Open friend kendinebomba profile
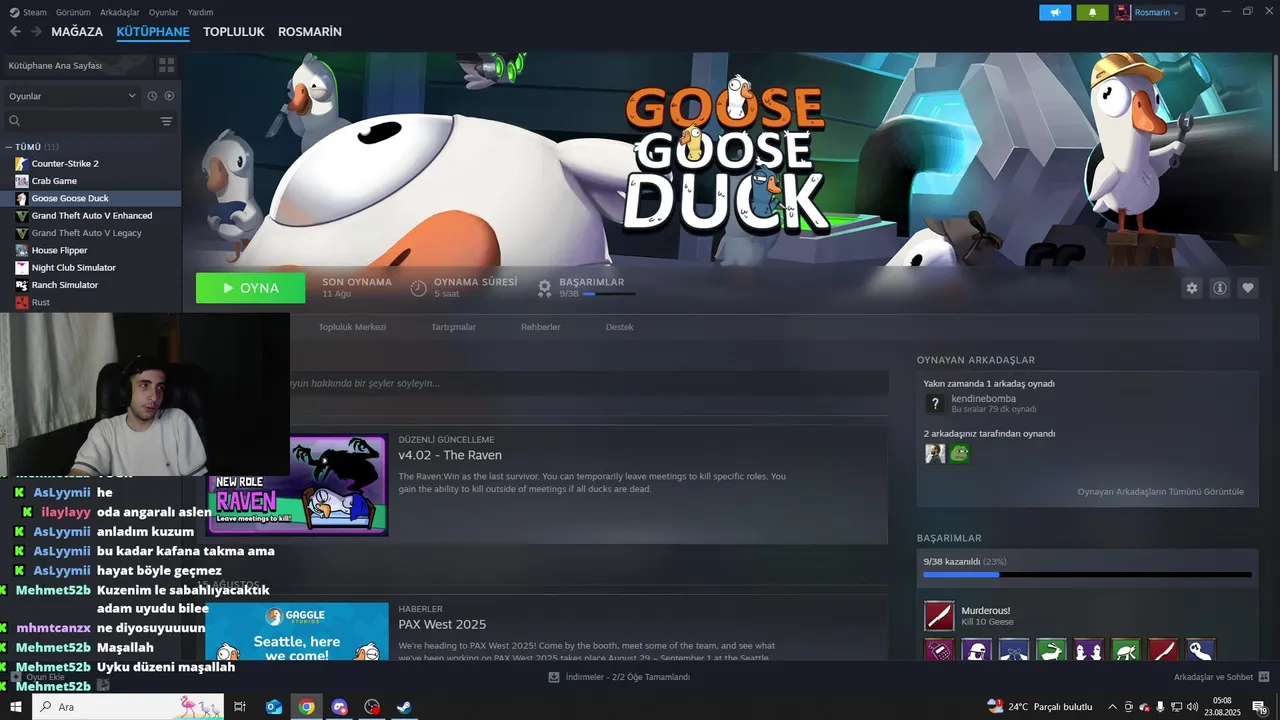Screen dimensions: 1280x720 (983, 398)
